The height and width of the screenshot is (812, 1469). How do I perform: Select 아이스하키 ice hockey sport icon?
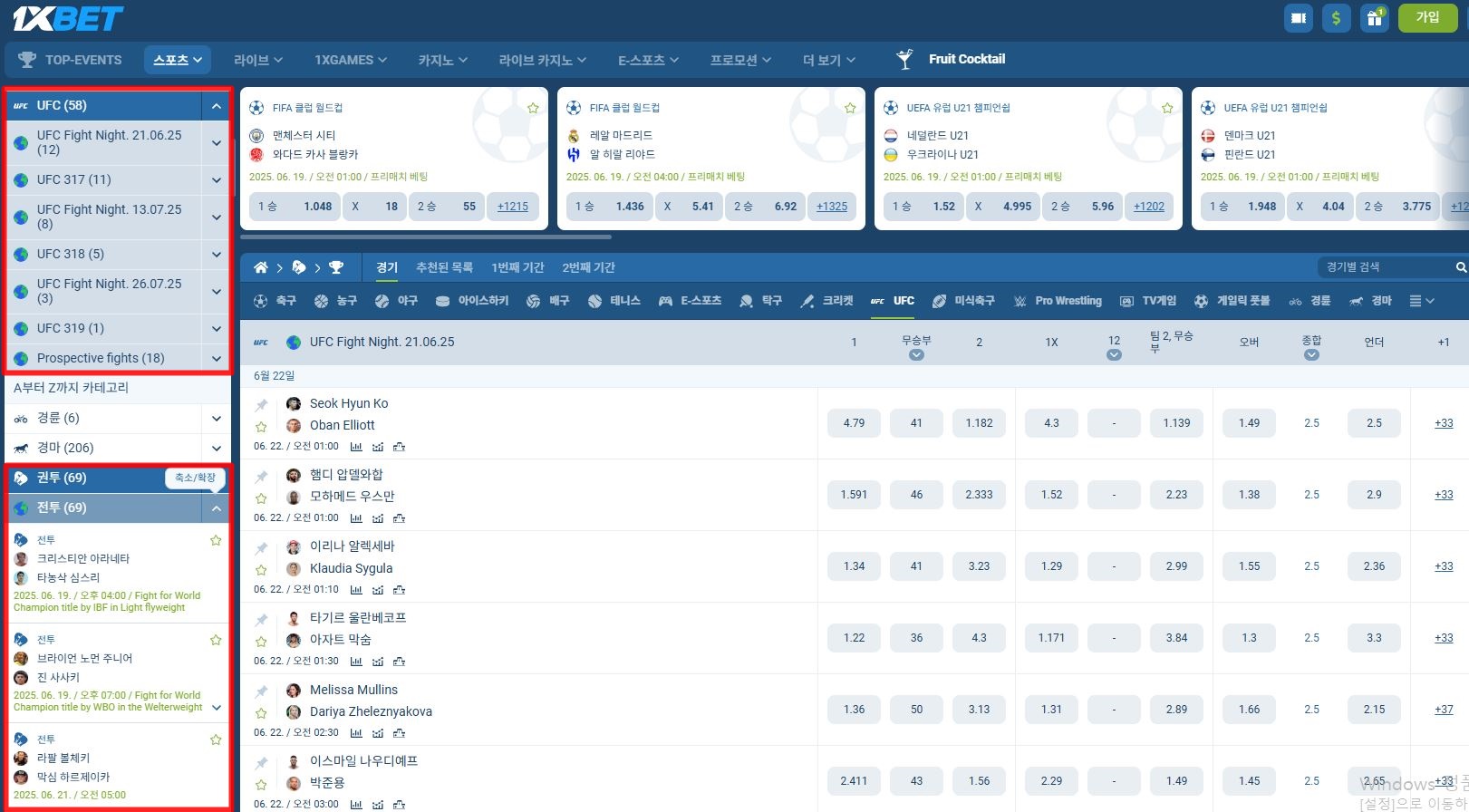point(472,301)
